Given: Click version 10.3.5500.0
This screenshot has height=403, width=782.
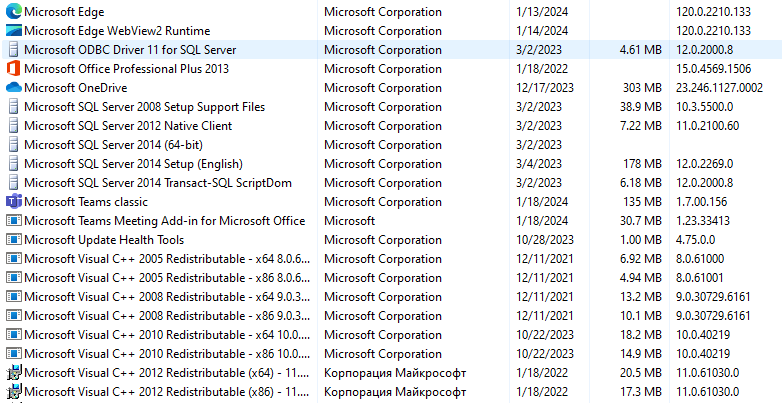Looking at the screenshot, I should coord(705,106).
